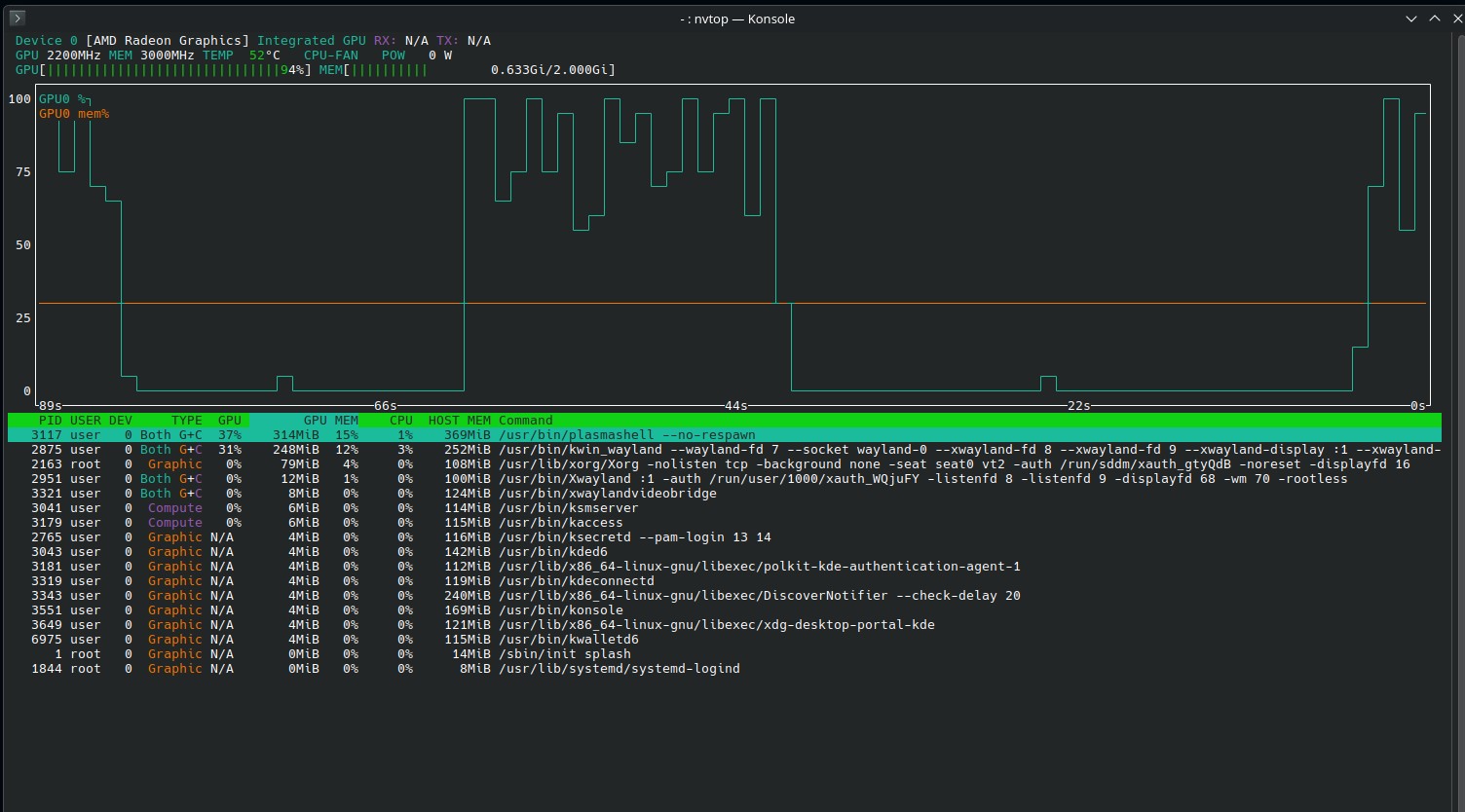Sort by the GPU MEM column header

point(330,421)
